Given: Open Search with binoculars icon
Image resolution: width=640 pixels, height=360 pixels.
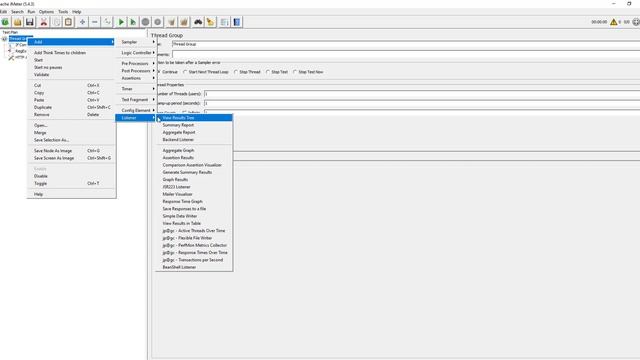Looking at the screenshot, I should pyautogui.click(x=198, y=22).
